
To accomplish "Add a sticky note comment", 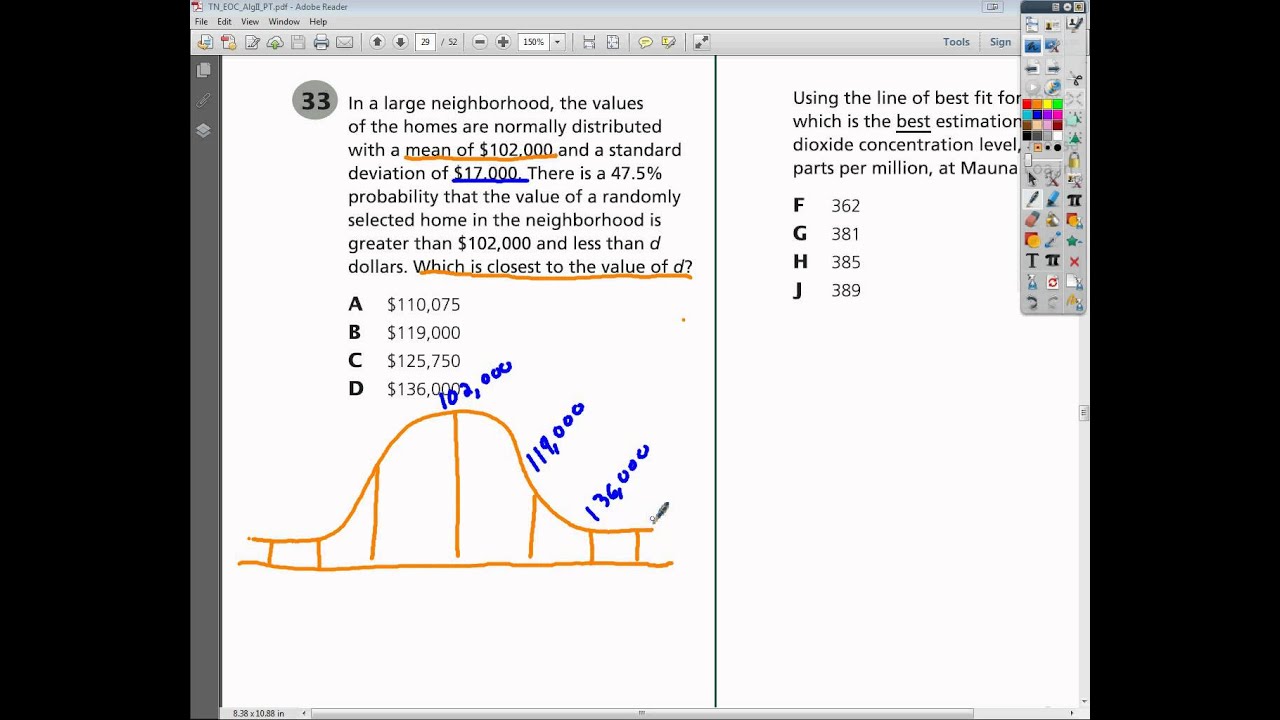I will 645,42.
